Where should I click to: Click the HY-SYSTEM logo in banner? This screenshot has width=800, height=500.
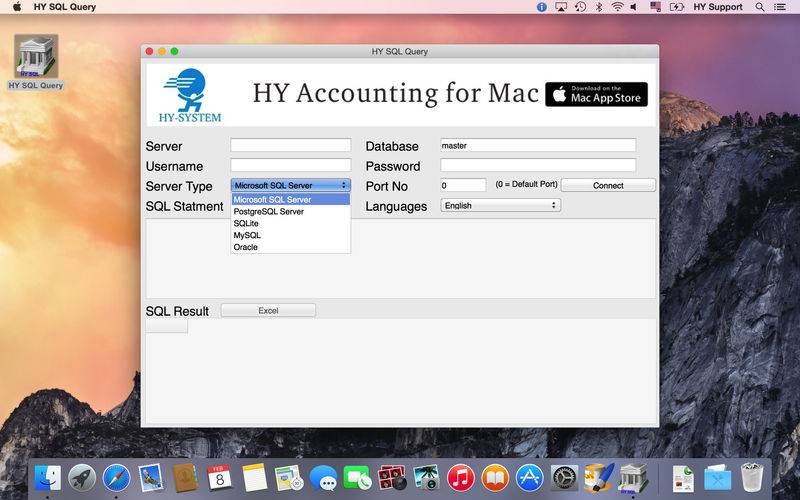tap(189, 95)
